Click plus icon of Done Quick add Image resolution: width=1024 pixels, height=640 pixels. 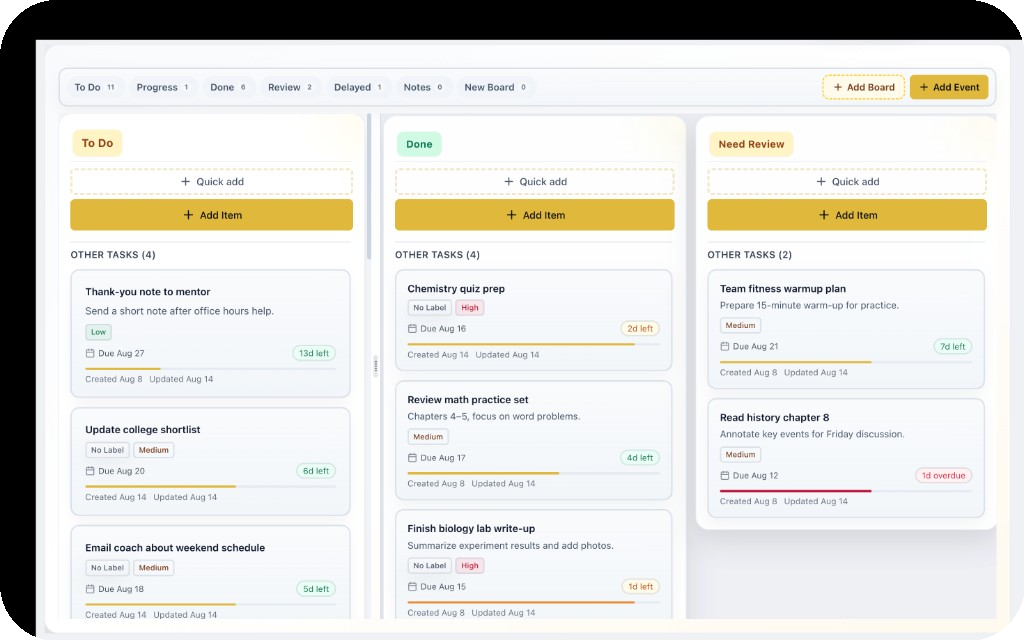click(x=509, y=182)
